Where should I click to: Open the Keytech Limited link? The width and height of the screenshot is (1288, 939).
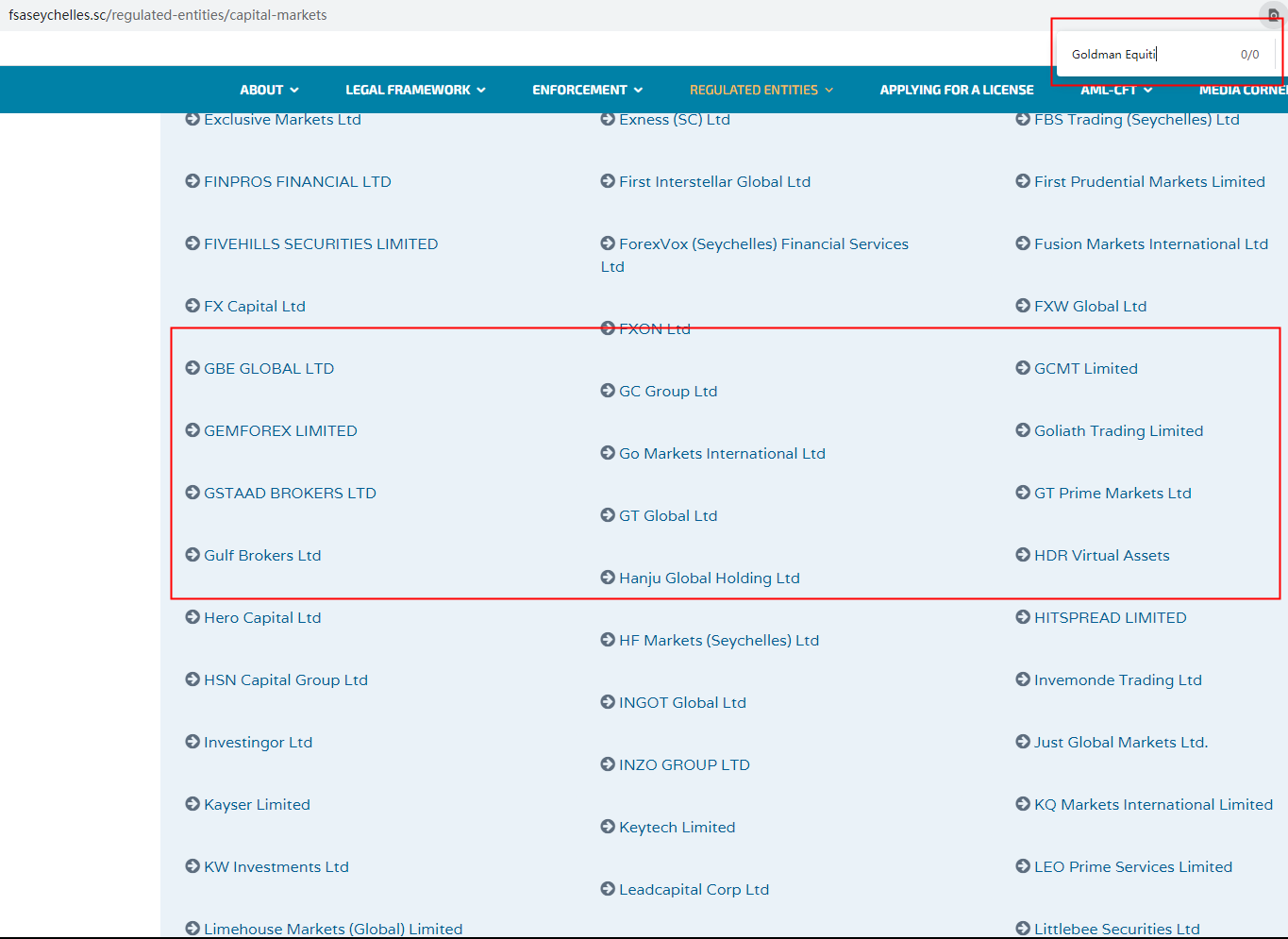coord(677,827)
